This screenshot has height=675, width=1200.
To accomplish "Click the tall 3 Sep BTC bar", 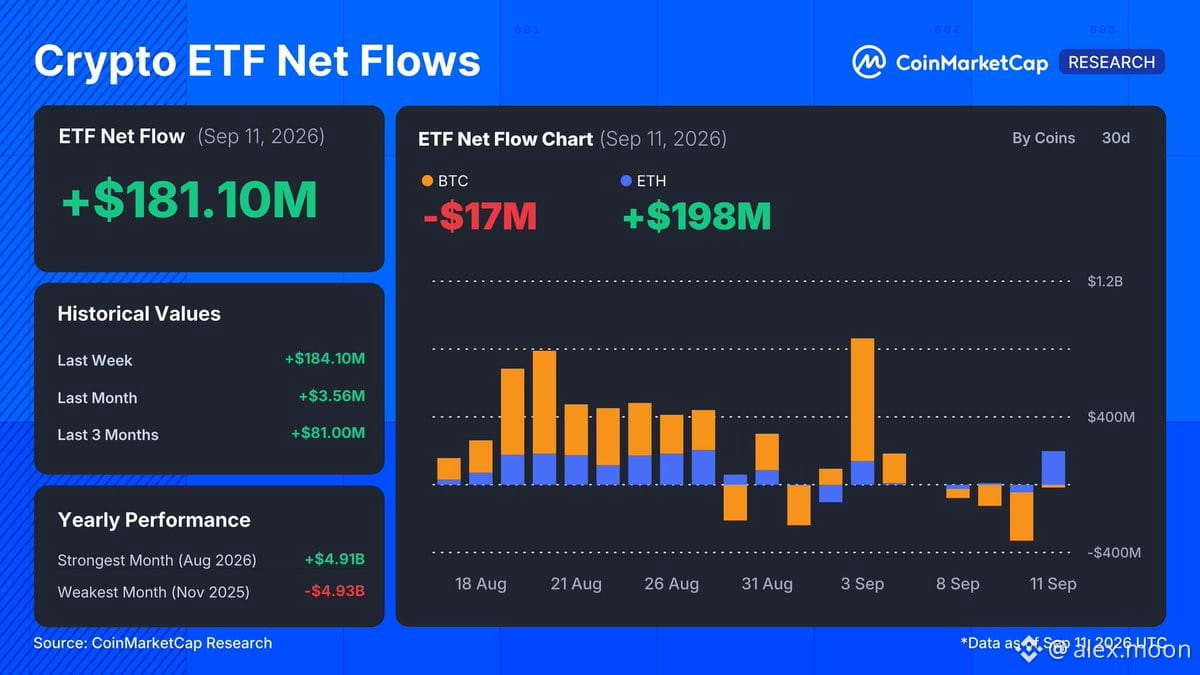I will point(862,399).
